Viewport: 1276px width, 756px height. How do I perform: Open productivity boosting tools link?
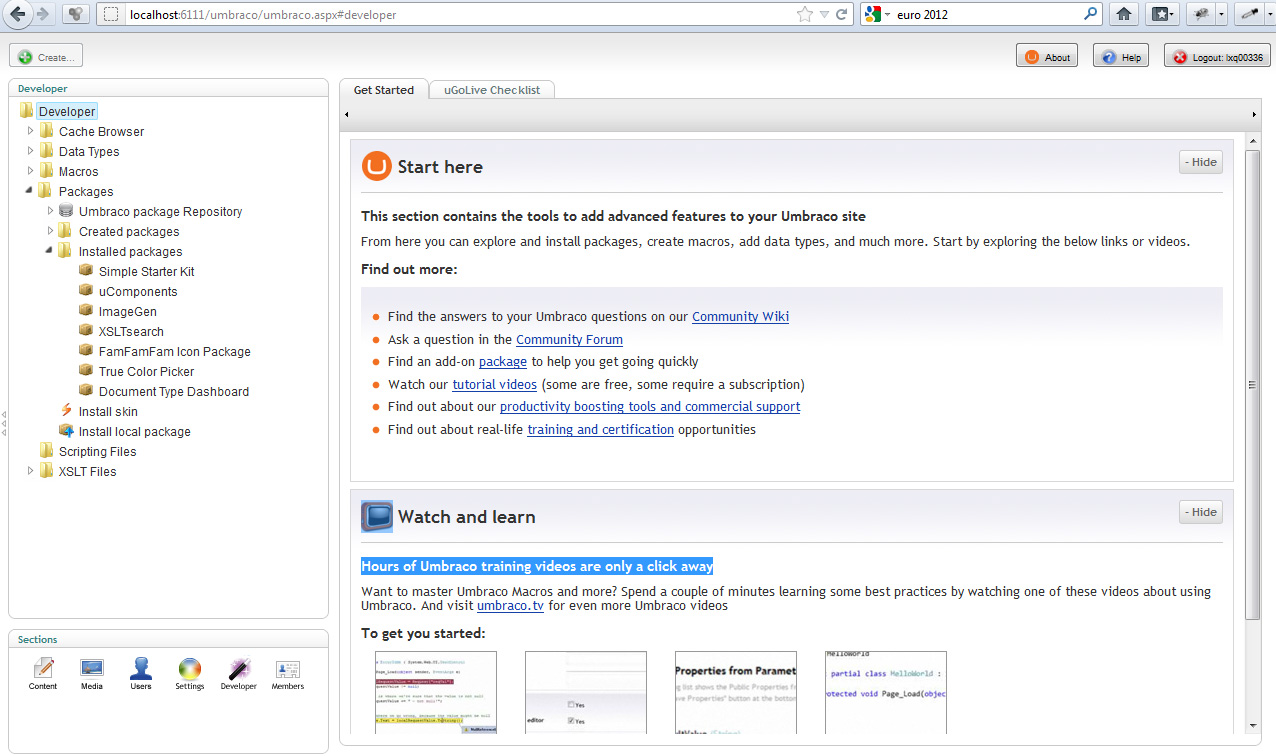pos(650,406)
